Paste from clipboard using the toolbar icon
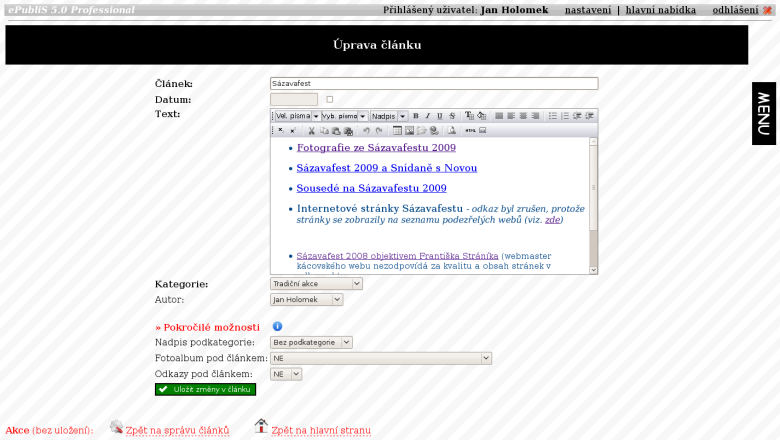780x440 pixels. click(336, 131)
